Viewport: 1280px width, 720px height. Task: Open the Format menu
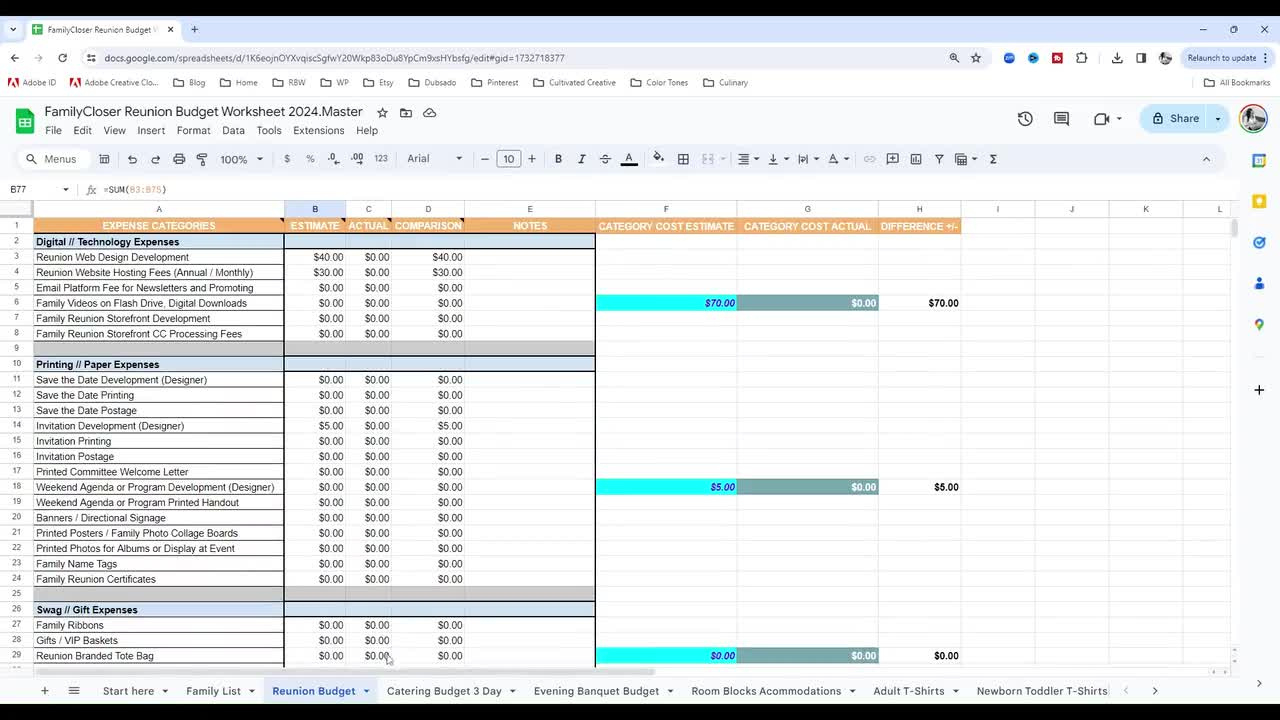(193, 130)
